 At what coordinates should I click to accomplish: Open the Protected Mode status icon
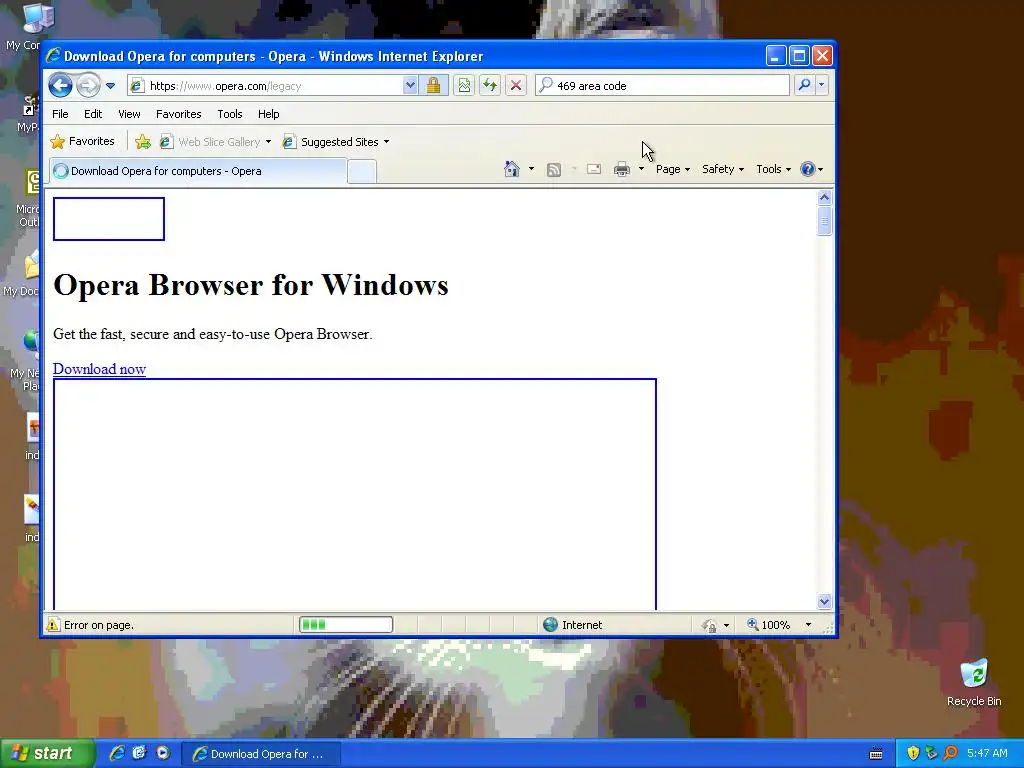pos(709,626)
